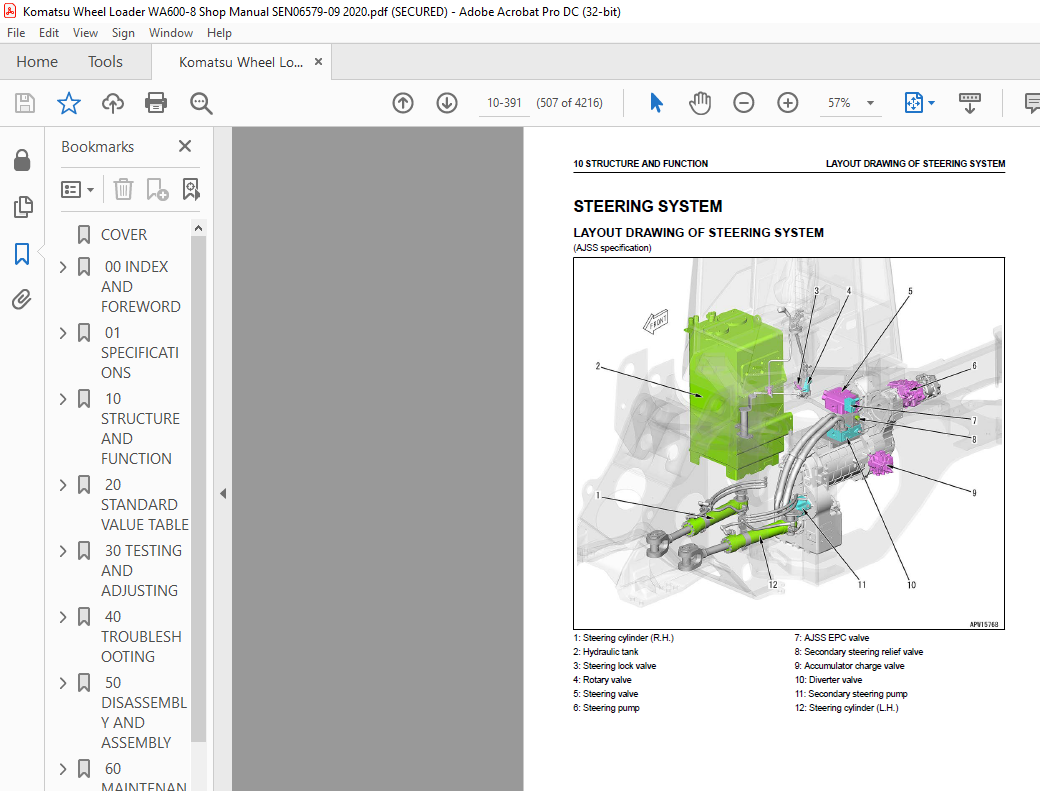The width and height of the screenshot is (1040, 791).
Task: Open Attachments paperclip panel
Action: tap(22, 300)
